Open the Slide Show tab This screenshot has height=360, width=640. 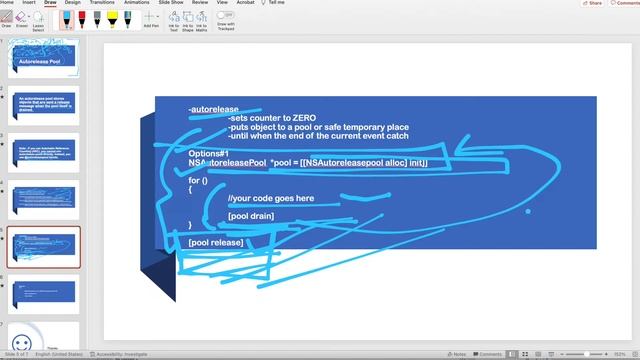[171, 2]
